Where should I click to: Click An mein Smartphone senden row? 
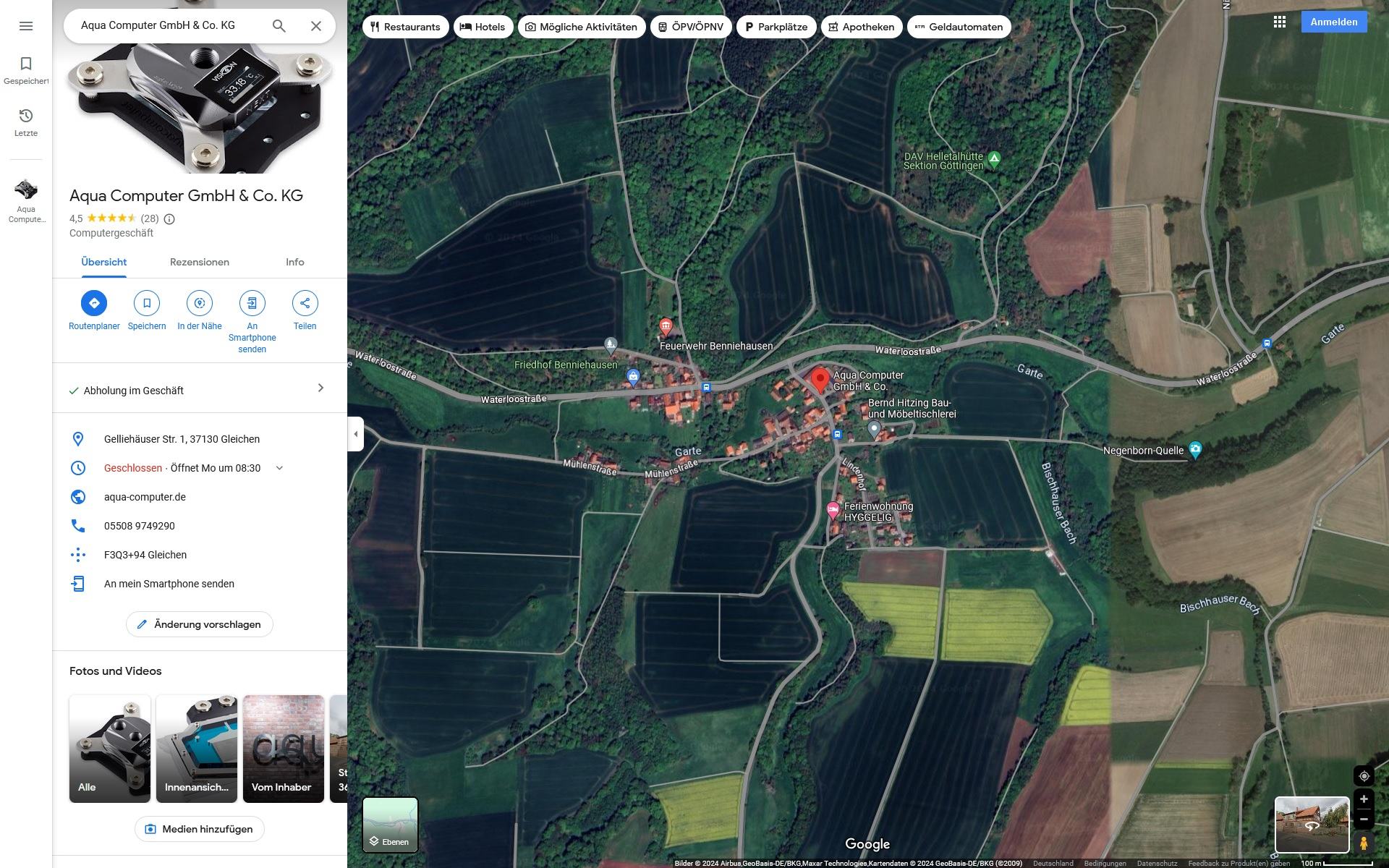tap(200, 584)
